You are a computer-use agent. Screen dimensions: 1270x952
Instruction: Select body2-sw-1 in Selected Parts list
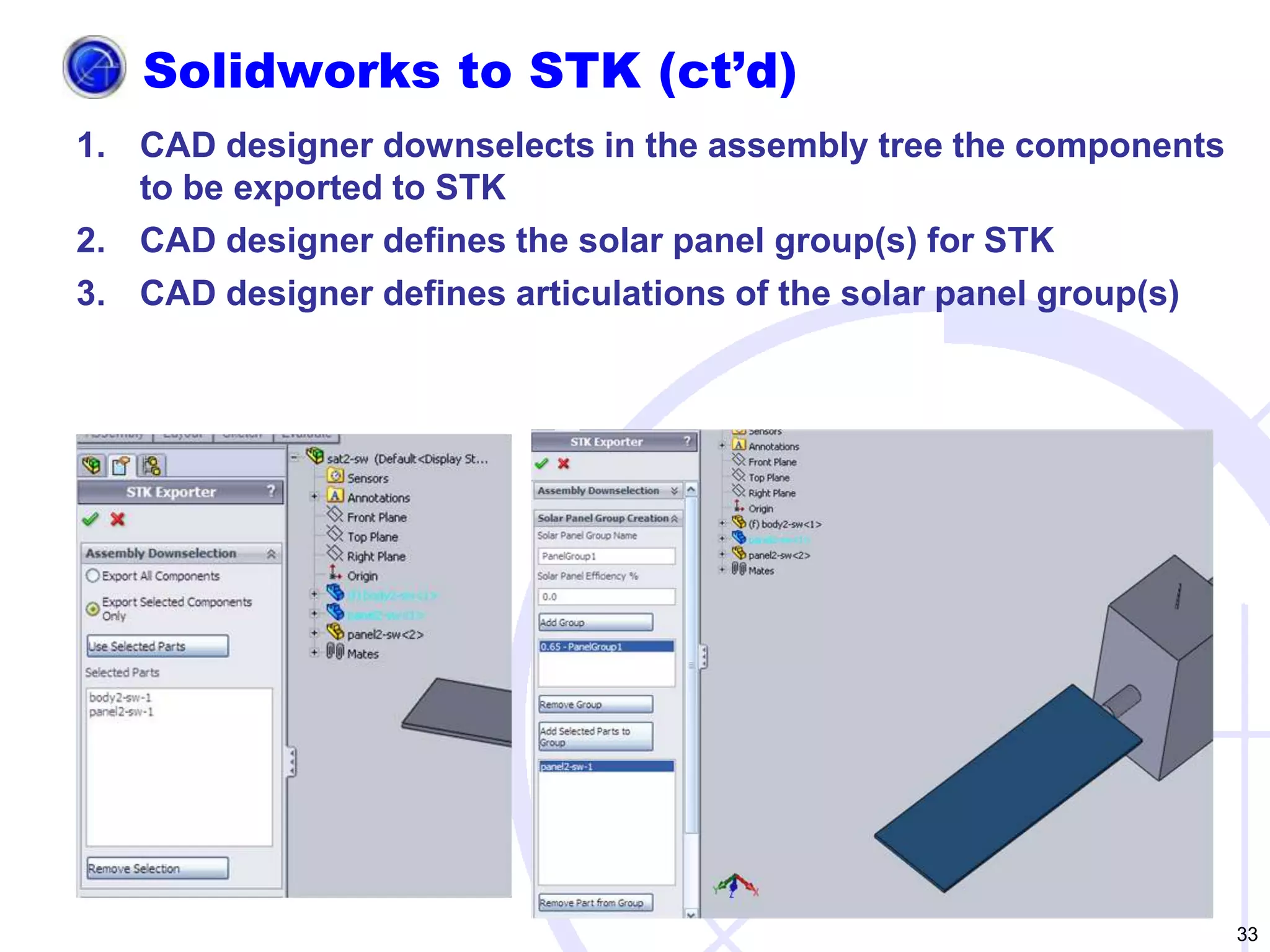(120, 697)
